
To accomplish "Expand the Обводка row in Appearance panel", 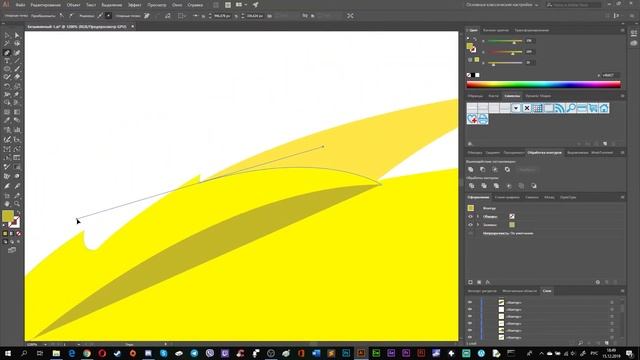I will (478, 216).
